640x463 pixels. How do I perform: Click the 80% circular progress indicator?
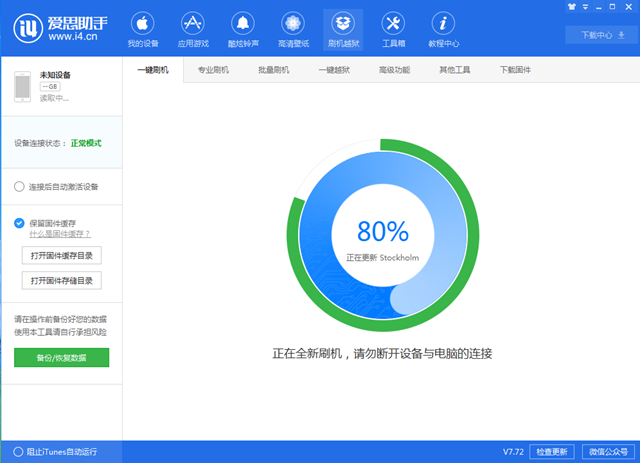[x=384, y=238]
